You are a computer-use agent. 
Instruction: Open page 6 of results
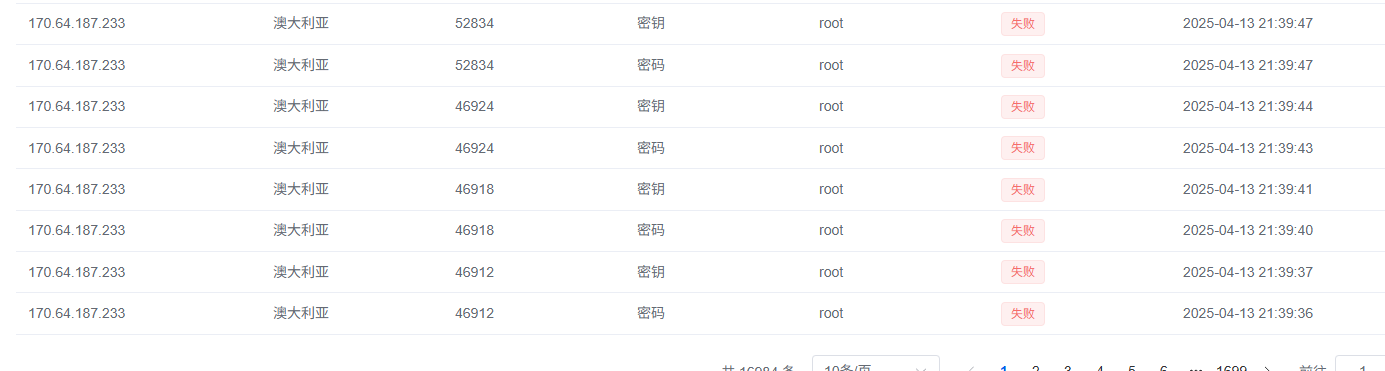click(1163, 367)
